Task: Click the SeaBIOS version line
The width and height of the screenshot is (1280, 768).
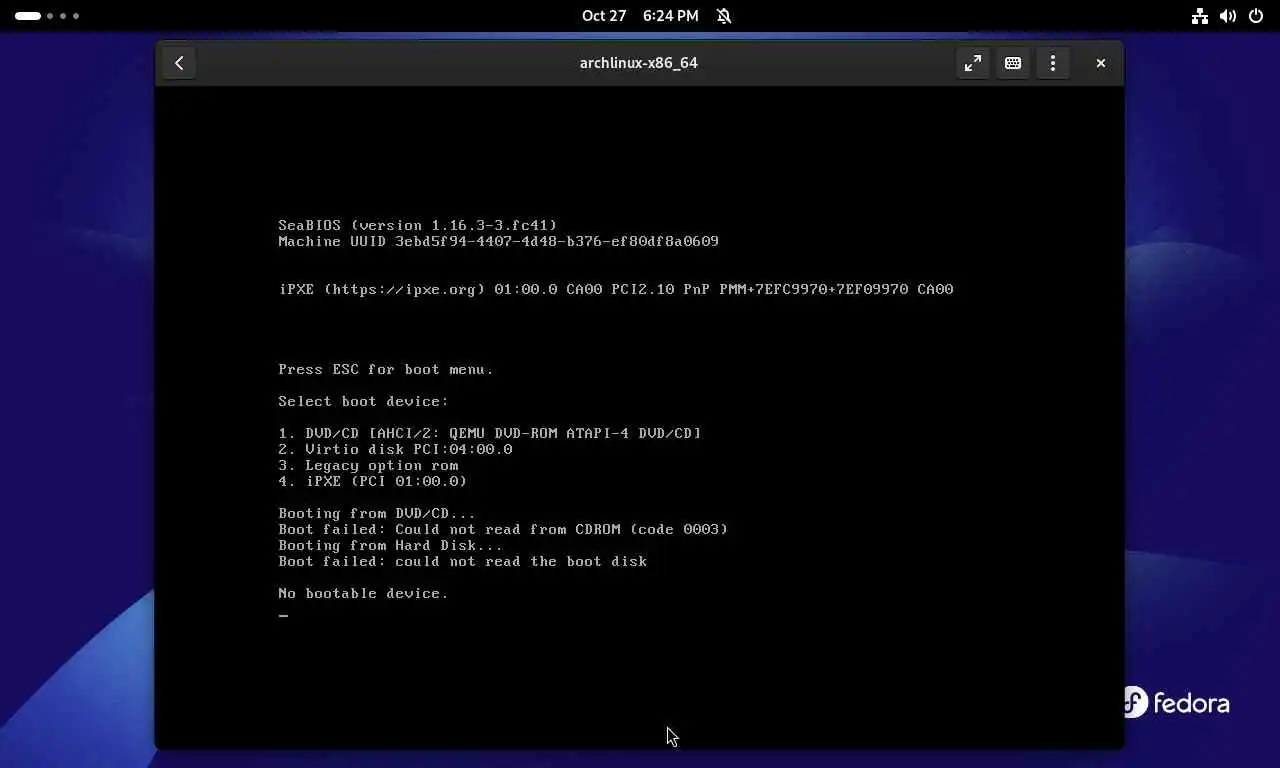Action: pos(418,225)
